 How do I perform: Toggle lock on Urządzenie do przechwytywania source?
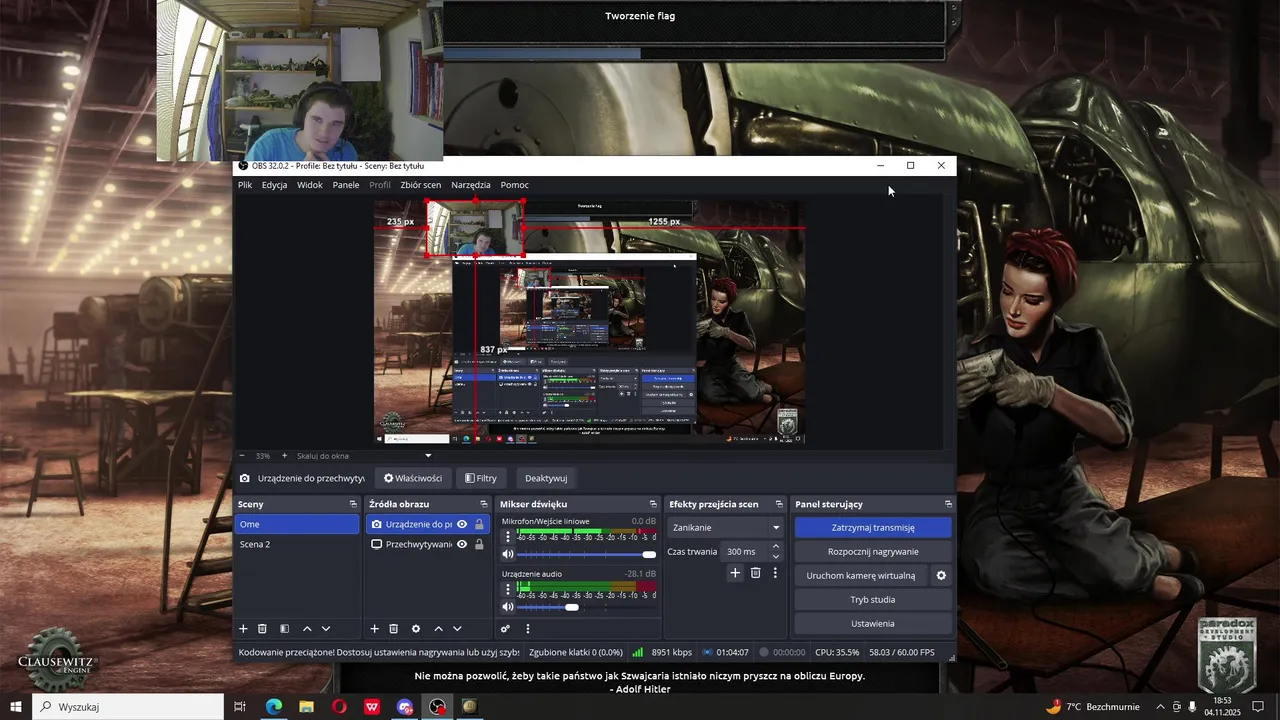pyautogui.click(x=479, y=524)
